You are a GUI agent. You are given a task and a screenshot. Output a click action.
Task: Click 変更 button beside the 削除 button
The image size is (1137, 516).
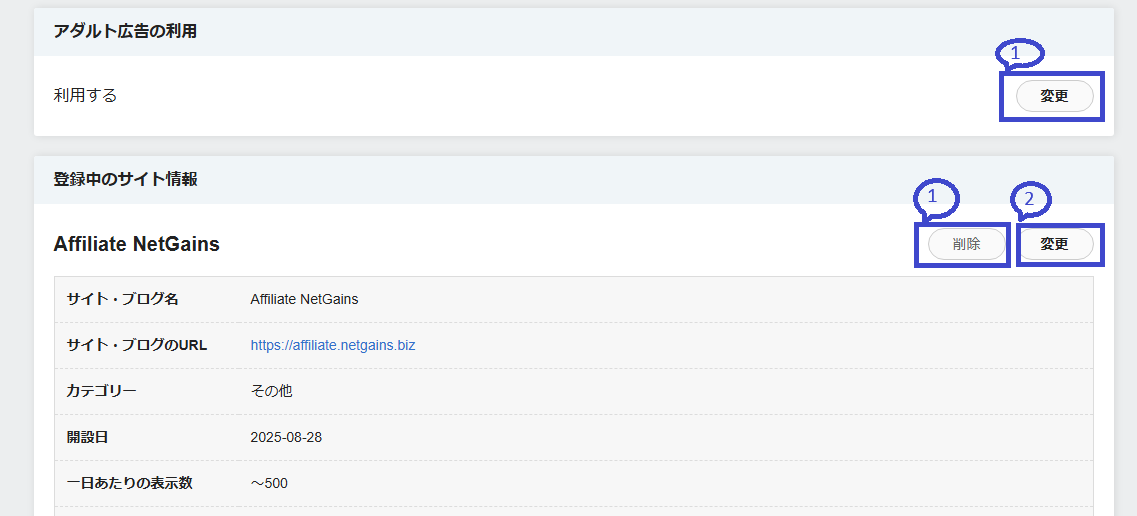click(x=1054, y=244)
